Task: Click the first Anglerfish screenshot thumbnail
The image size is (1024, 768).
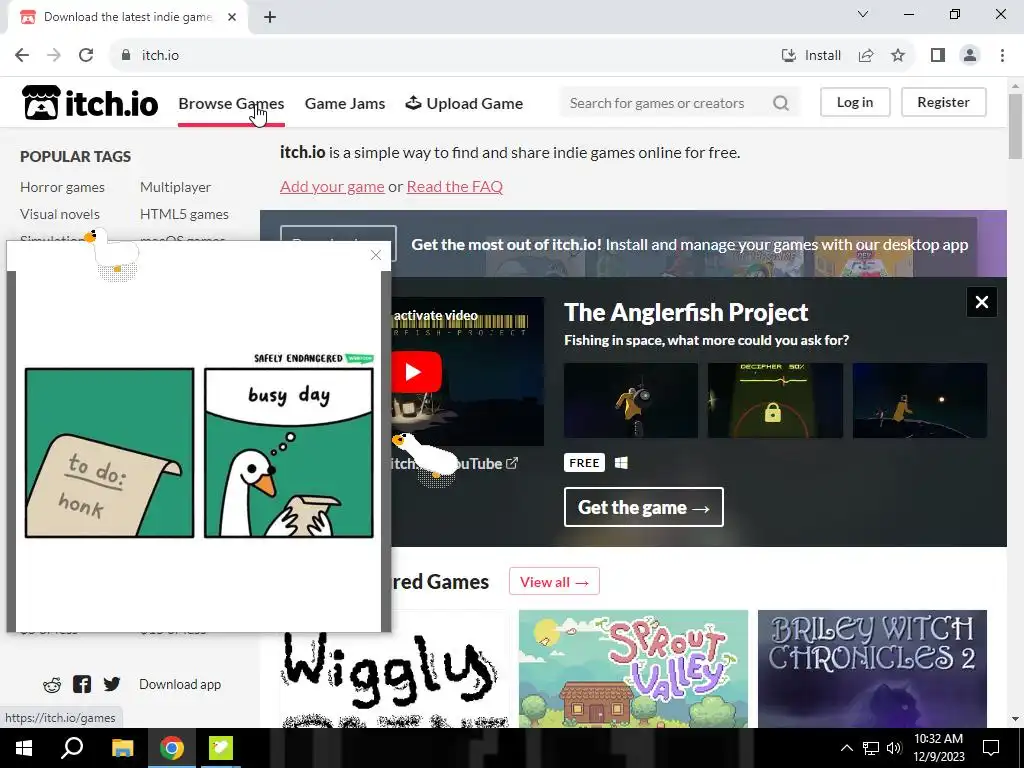Action: (x=631, y=400)
